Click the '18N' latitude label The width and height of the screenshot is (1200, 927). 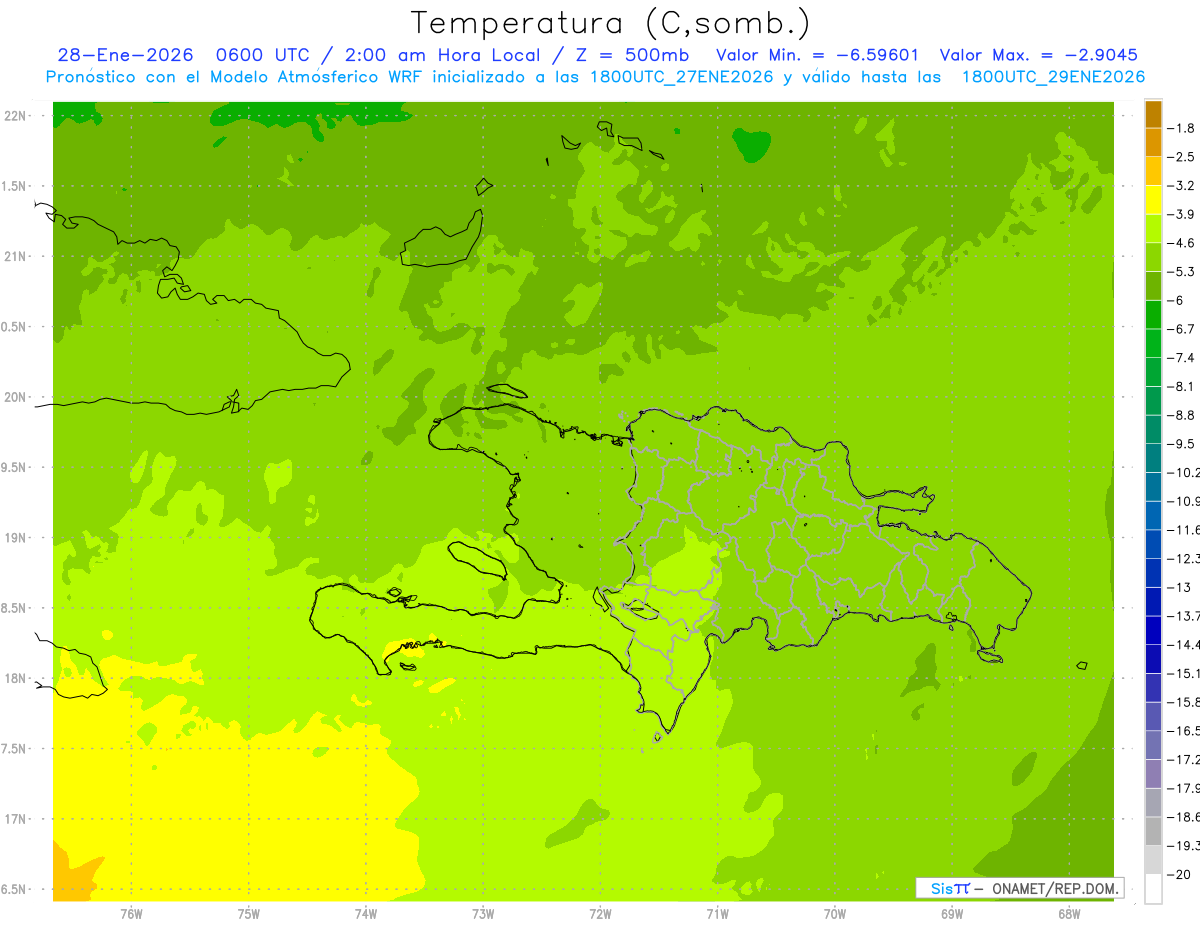pyautogui.click(x=17, y=678)
